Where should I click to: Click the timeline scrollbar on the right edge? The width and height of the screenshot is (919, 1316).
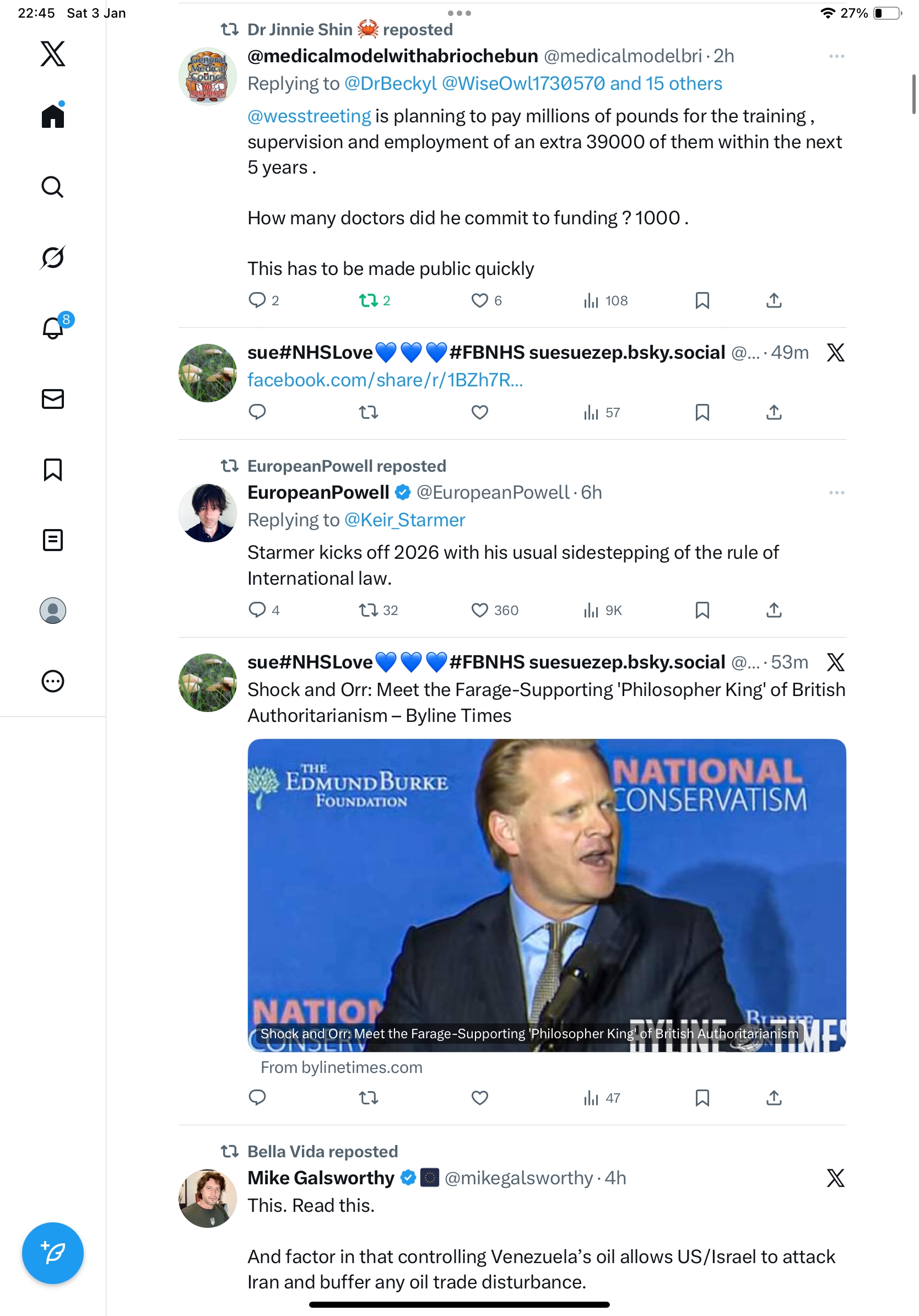[913, 95]
